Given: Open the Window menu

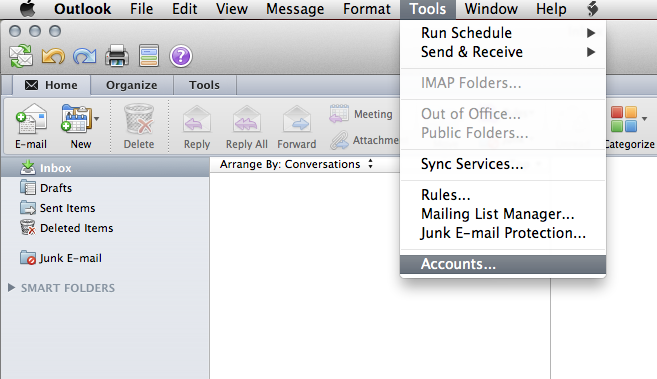Looking at the screenshot, I should [491, 9].
